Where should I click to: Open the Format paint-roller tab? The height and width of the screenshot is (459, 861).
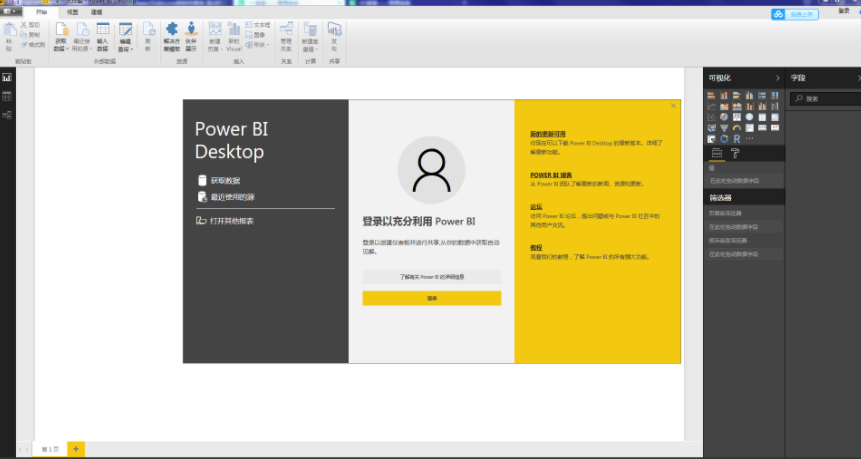tap(736, 154)
